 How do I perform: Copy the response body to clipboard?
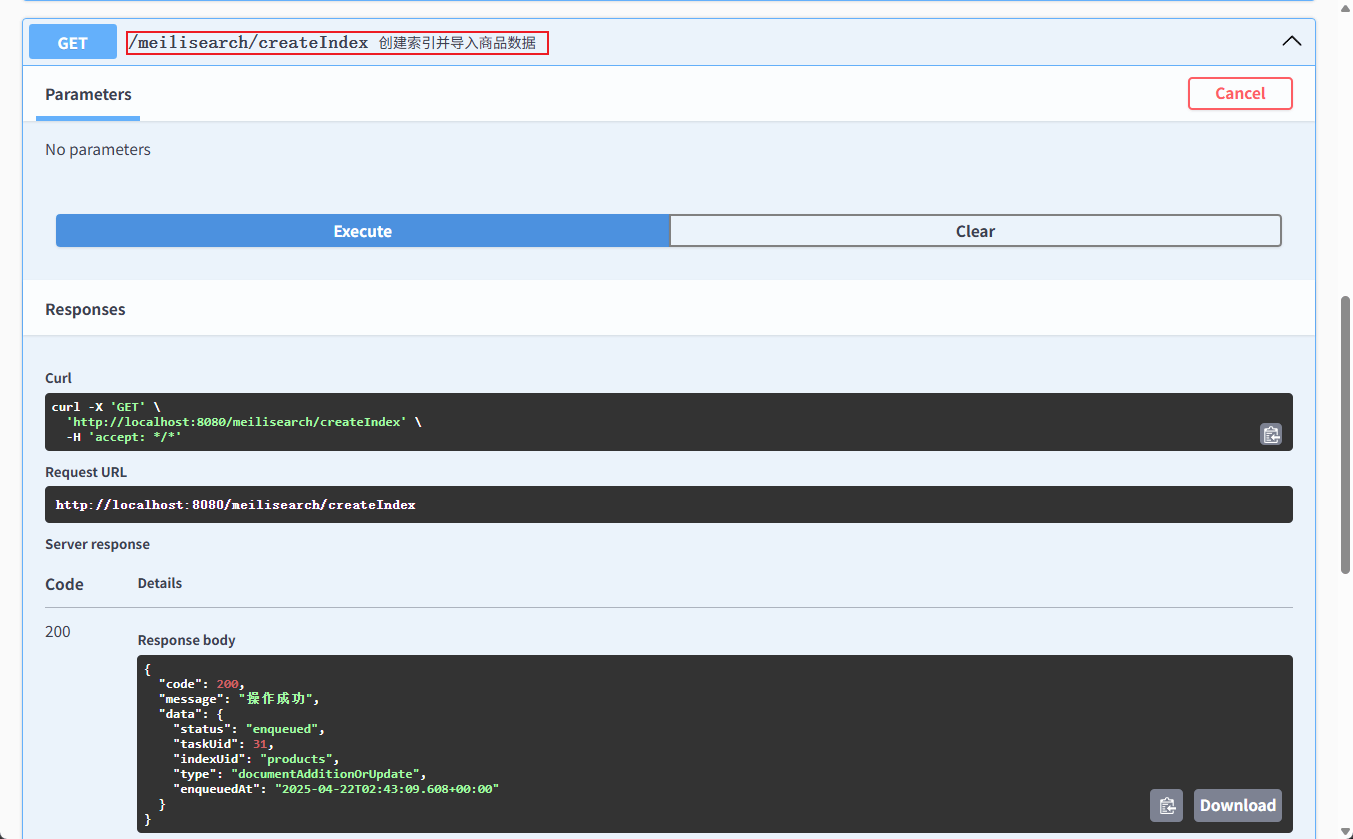click(1166, 805)
